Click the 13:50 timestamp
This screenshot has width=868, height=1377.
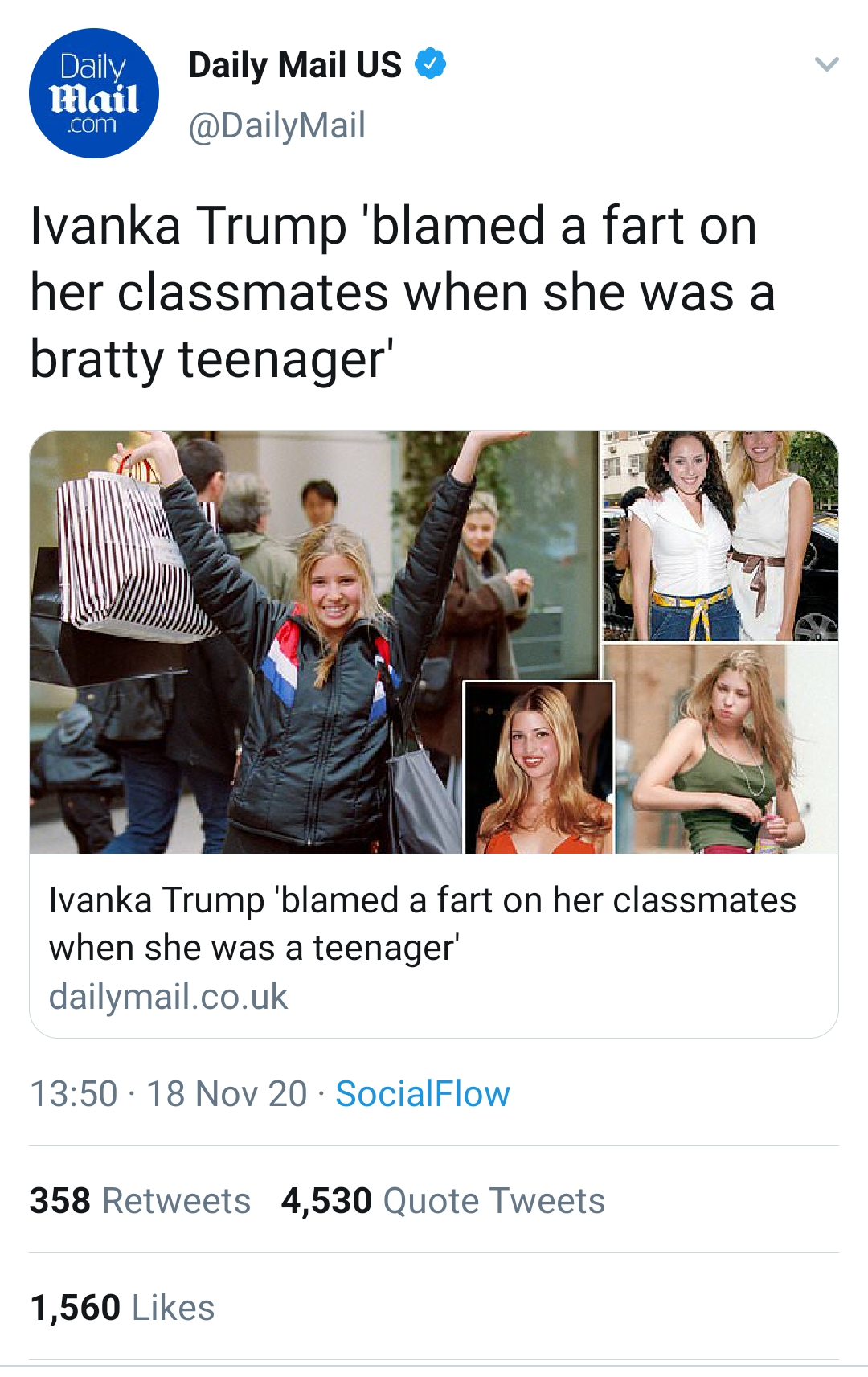click(x=74, y=1094)
